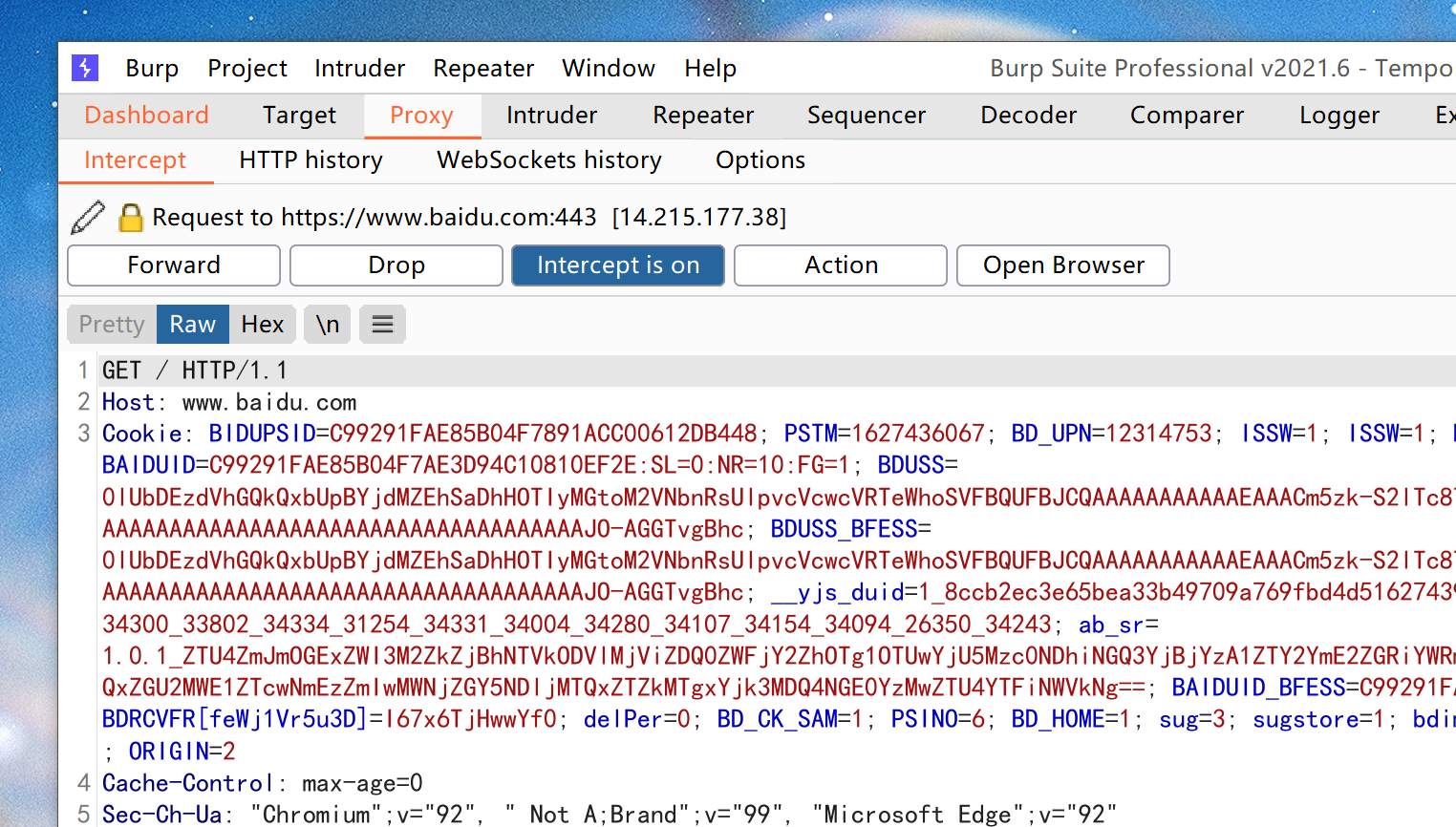Toggle the Intercept is on button

618,265
